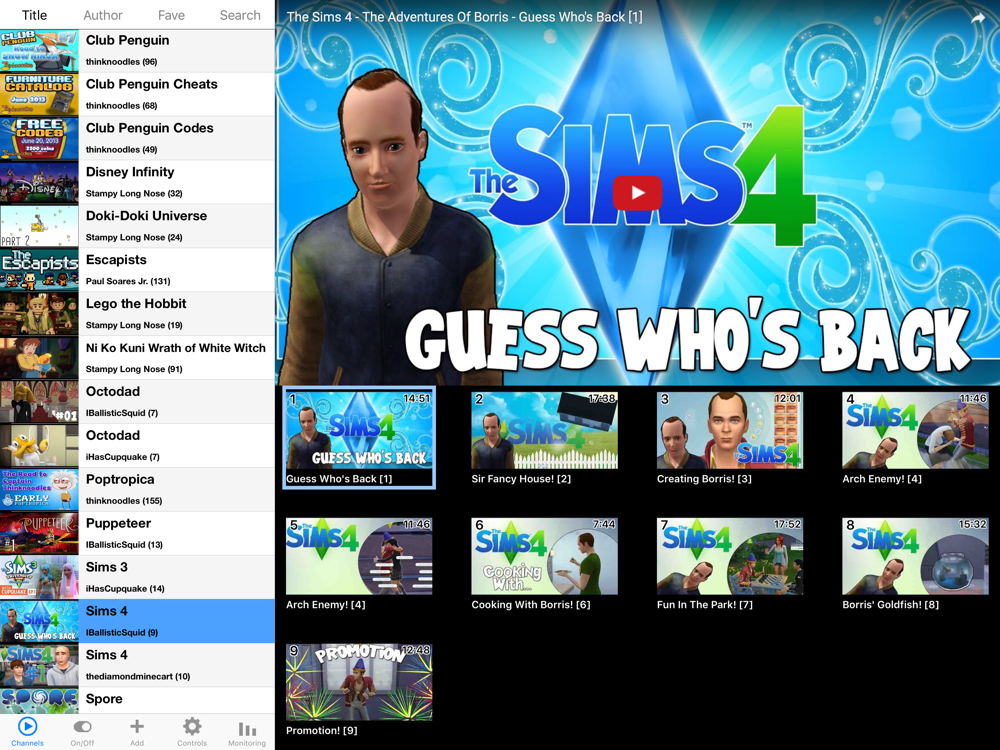Open the Octodad playlist by iHasCupquake

point(137,446)
